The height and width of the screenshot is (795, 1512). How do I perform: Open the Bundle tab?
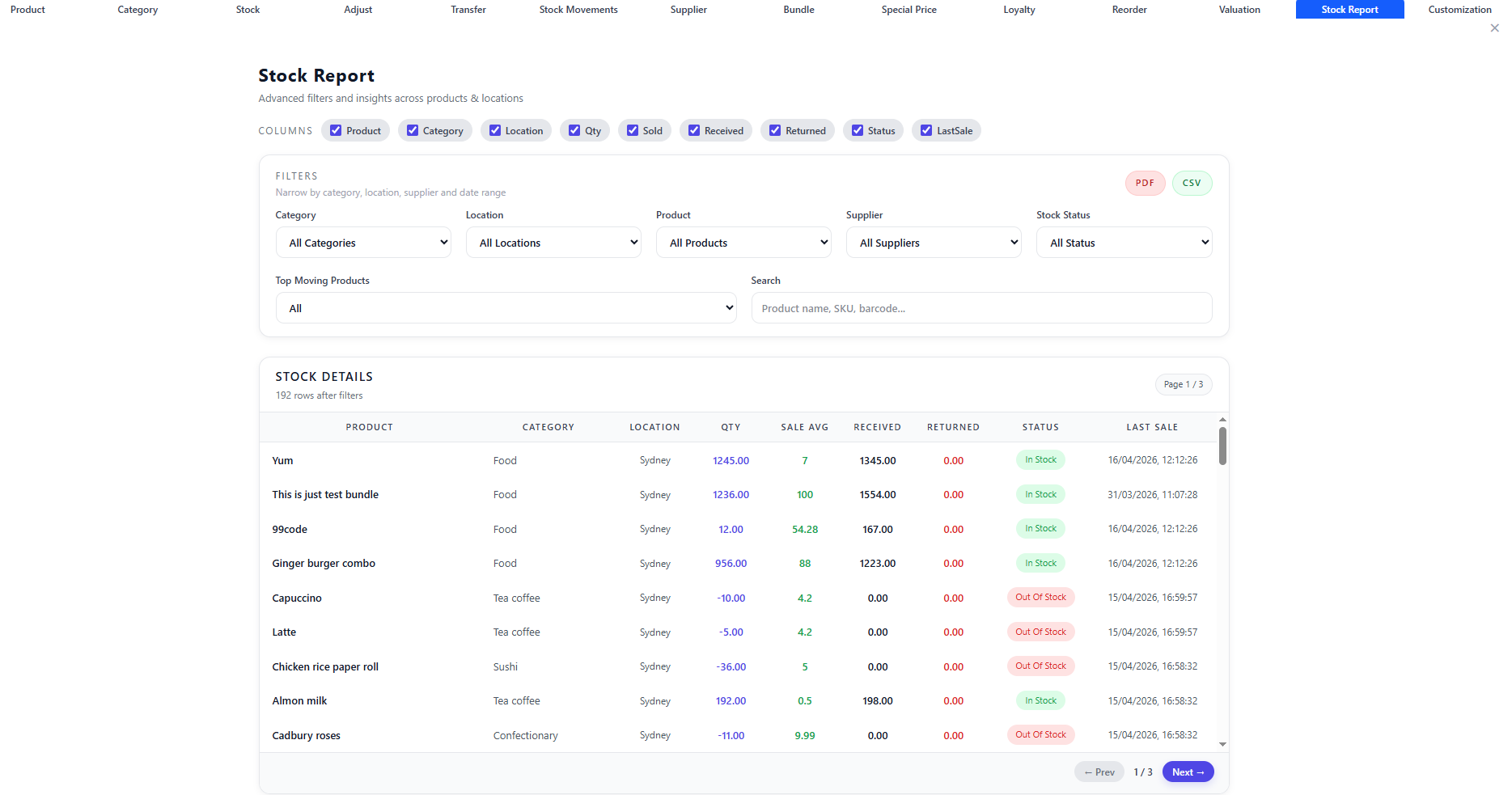[x=798, y=10]
